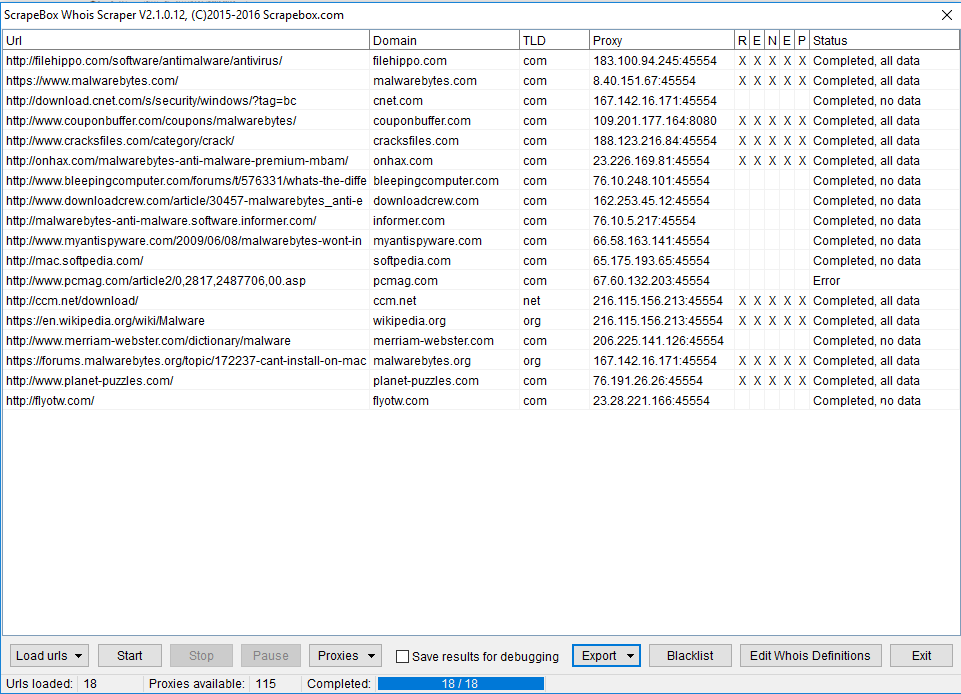Select the merriam-webster.com dictionary URL
This screenshot has height=694, width=961.
(x=148, y=341)
